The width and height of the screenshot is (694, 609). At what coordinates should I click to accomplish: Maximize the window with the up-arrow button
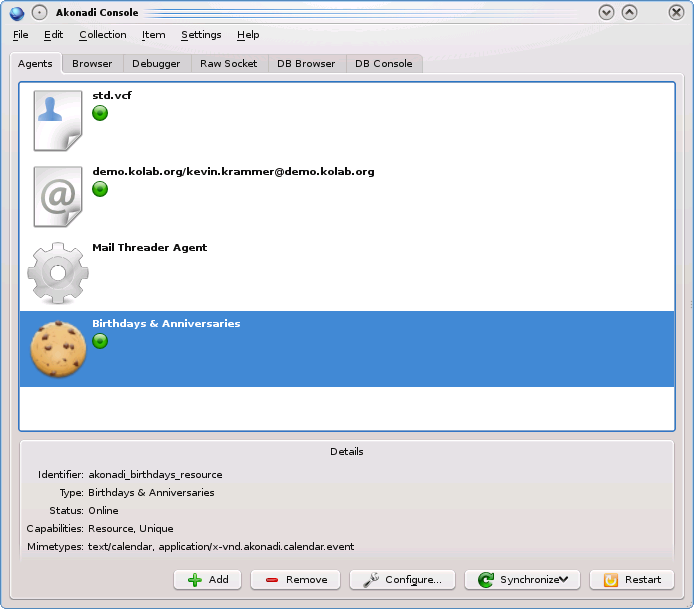[629, 12]
